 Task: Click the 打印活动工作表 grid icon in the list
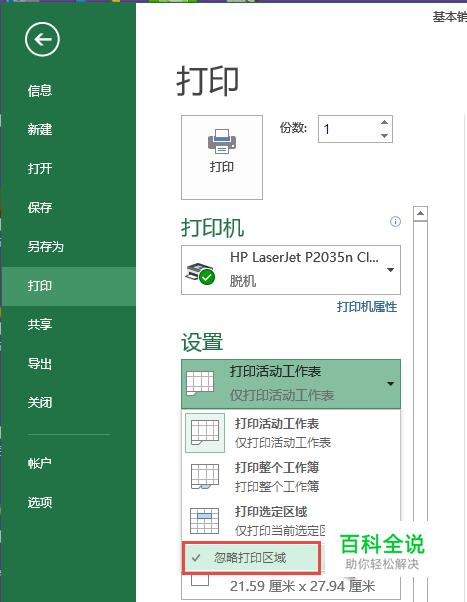[x=205, y=433]
